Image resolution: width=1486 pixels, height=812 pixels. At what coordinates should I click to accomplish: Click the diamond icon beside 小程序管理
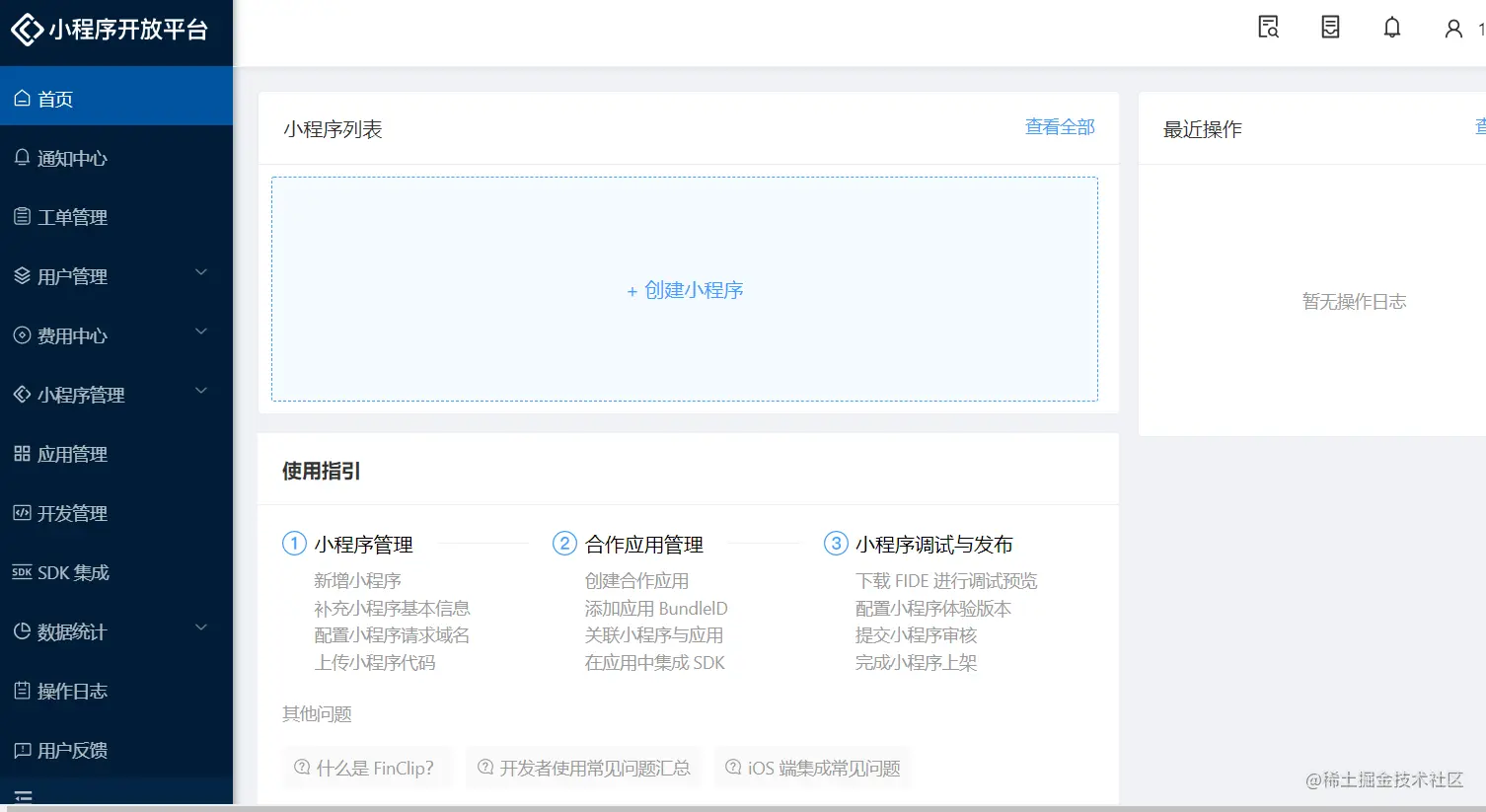(x=22, y=394)
